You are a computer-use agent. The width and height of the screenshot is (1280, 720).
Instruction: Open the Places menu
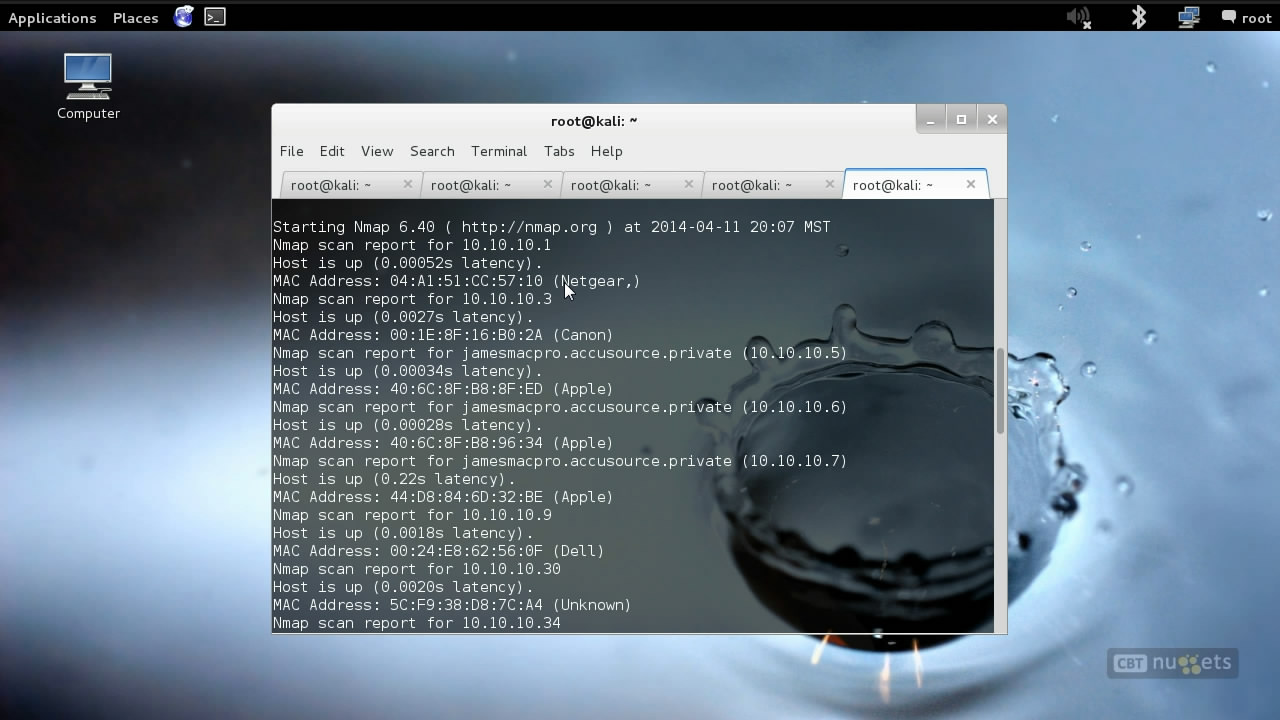pos(136,18)
